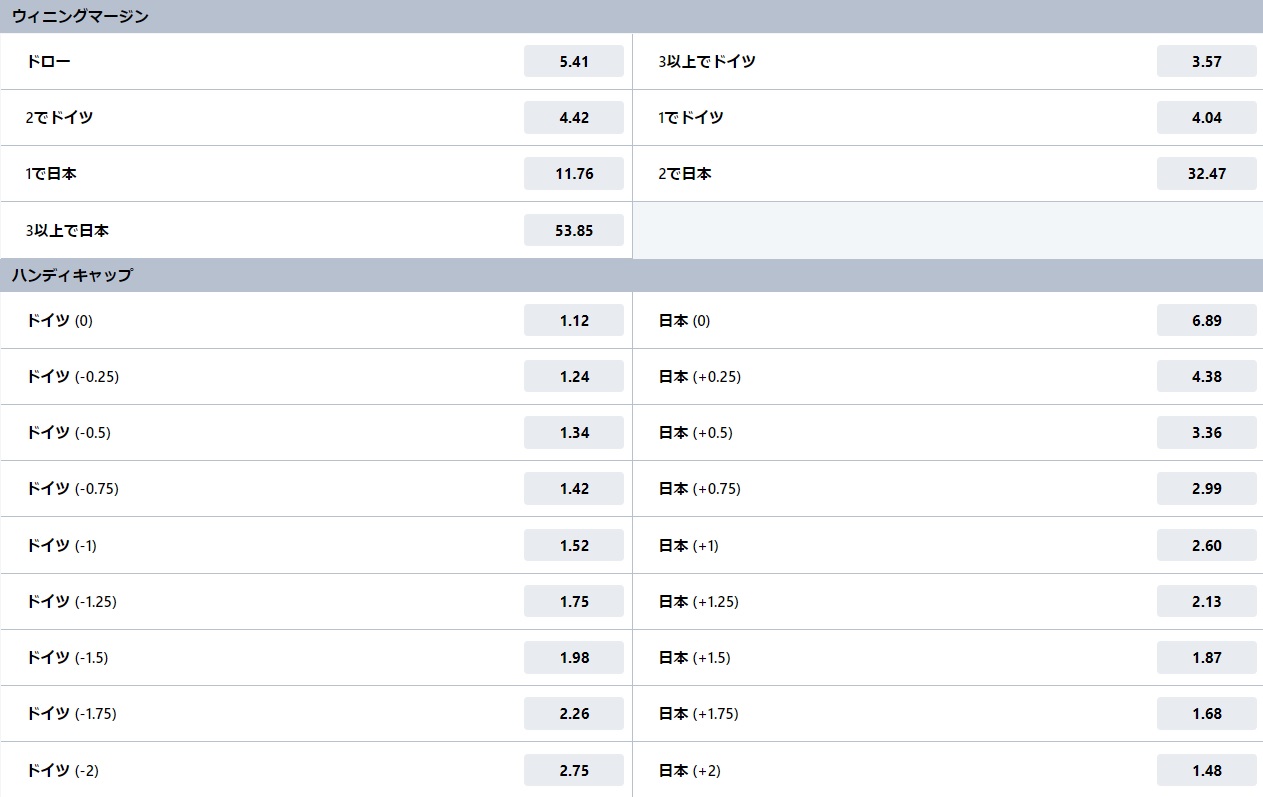Image resolution: width=1263 pixels, height=797 pixels.
Task: Select Germany (-2) odds 2.75
Action: [x=574, y=770]
